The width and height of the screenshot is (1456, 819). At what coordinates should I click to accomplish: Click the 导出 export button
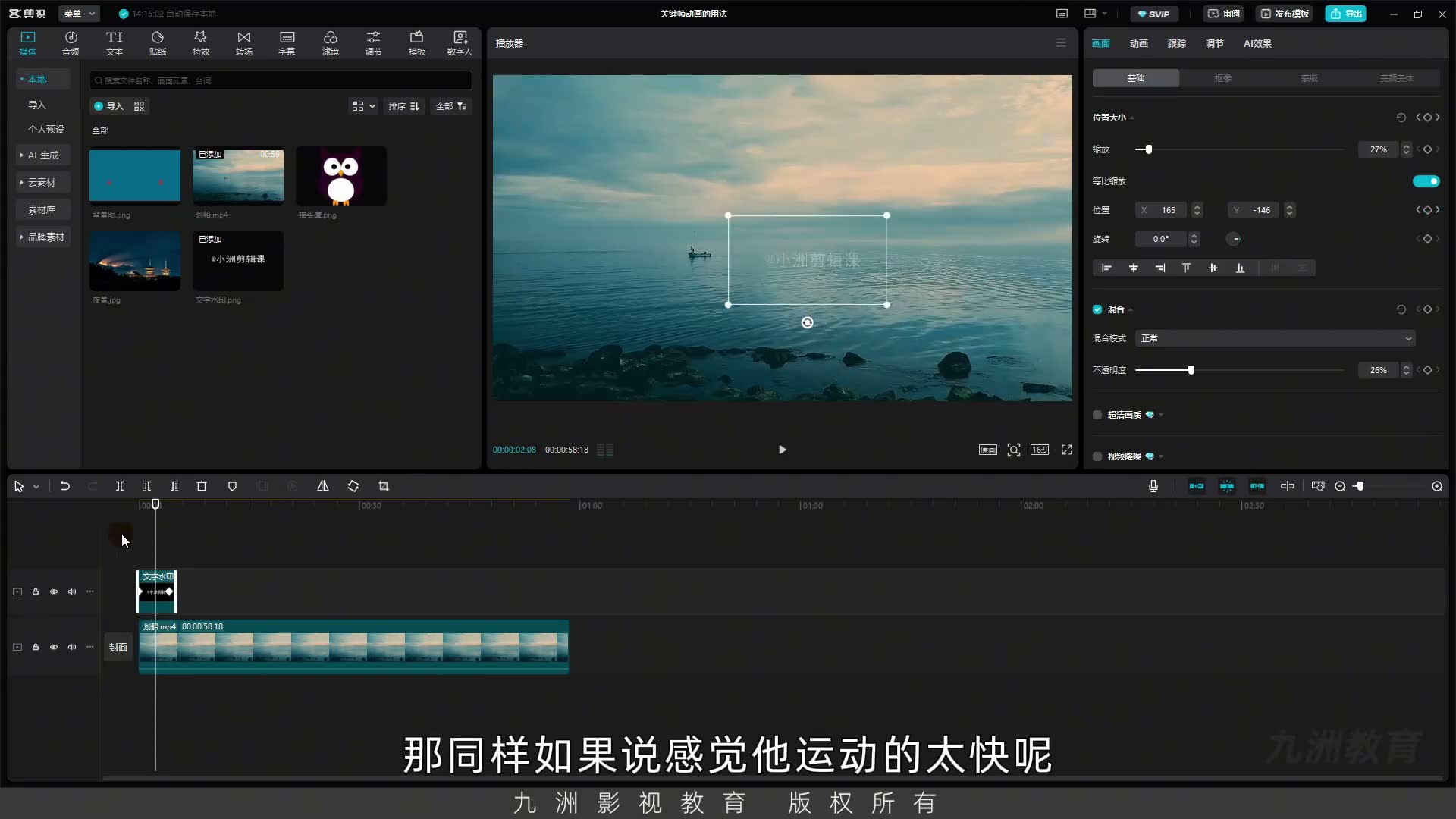click(1345, 14)
